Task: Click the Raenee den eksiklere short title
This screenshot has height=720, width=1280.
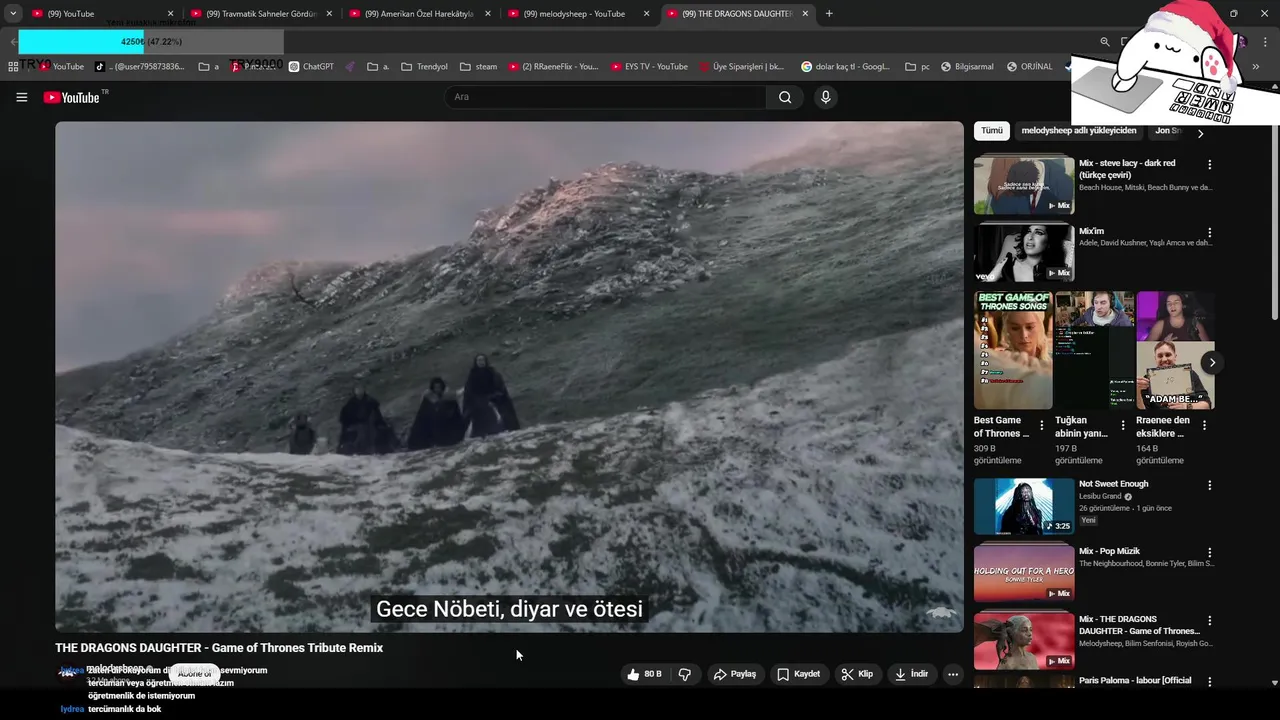Action: click(1163, 427)
